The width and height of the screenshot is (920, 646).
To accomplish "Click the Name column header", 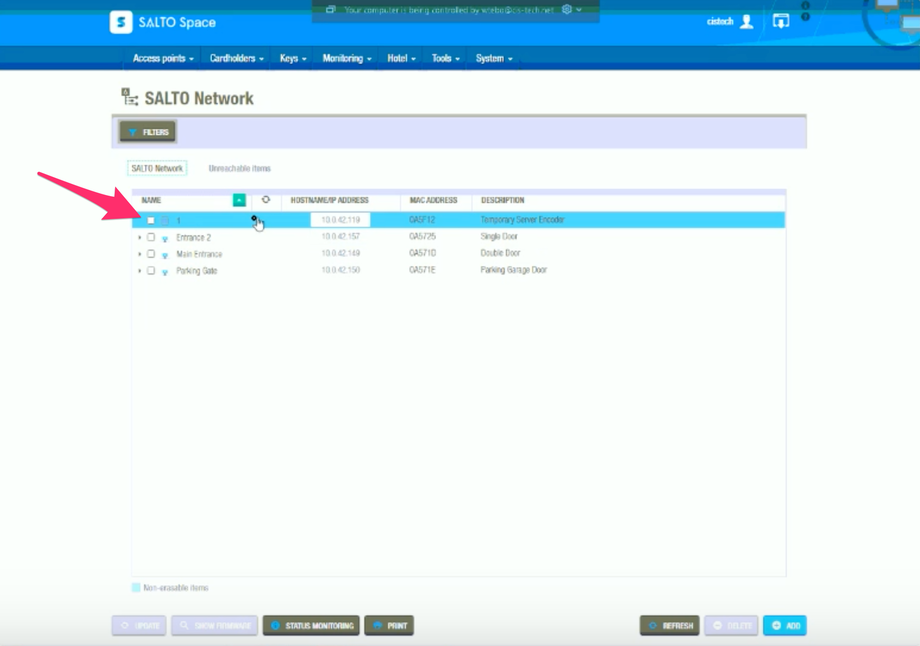I will (x=151, y=200).
